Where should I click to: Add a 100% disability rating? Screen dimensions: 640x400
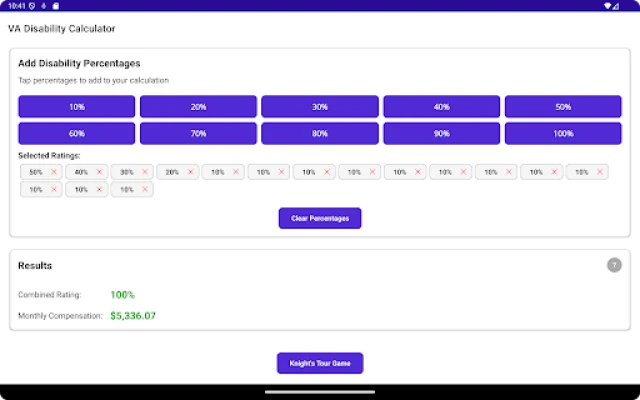point(563,133)
